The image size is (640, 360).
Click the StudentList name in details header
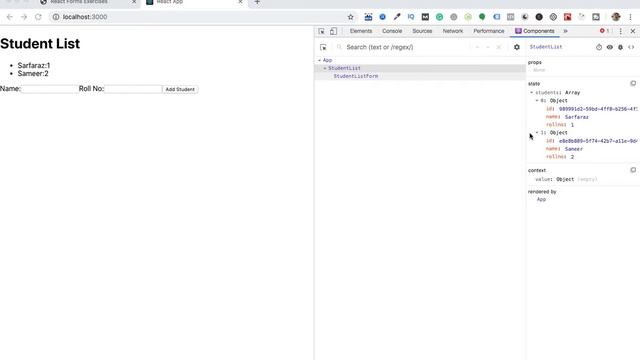(x=546, y=47)
